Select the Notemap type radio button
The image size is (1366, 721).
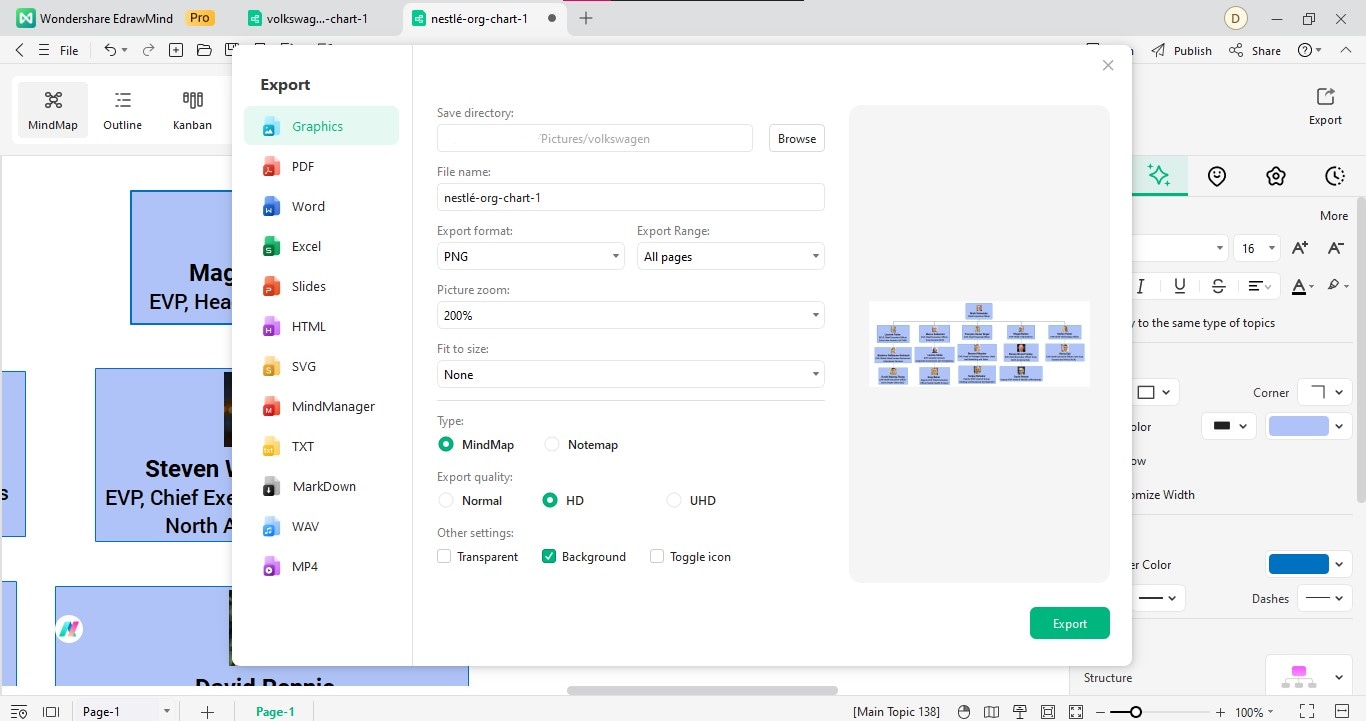(x=552, y=444)
